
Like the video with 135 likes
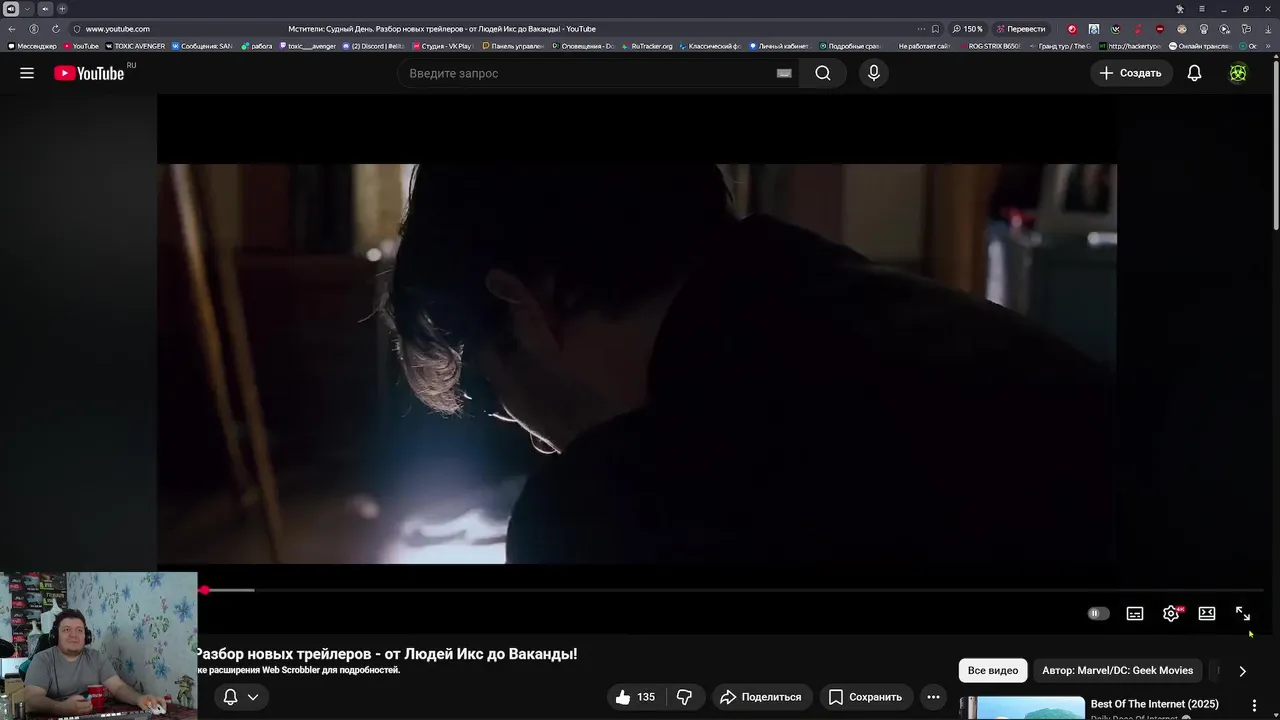(x=636, y=697)
